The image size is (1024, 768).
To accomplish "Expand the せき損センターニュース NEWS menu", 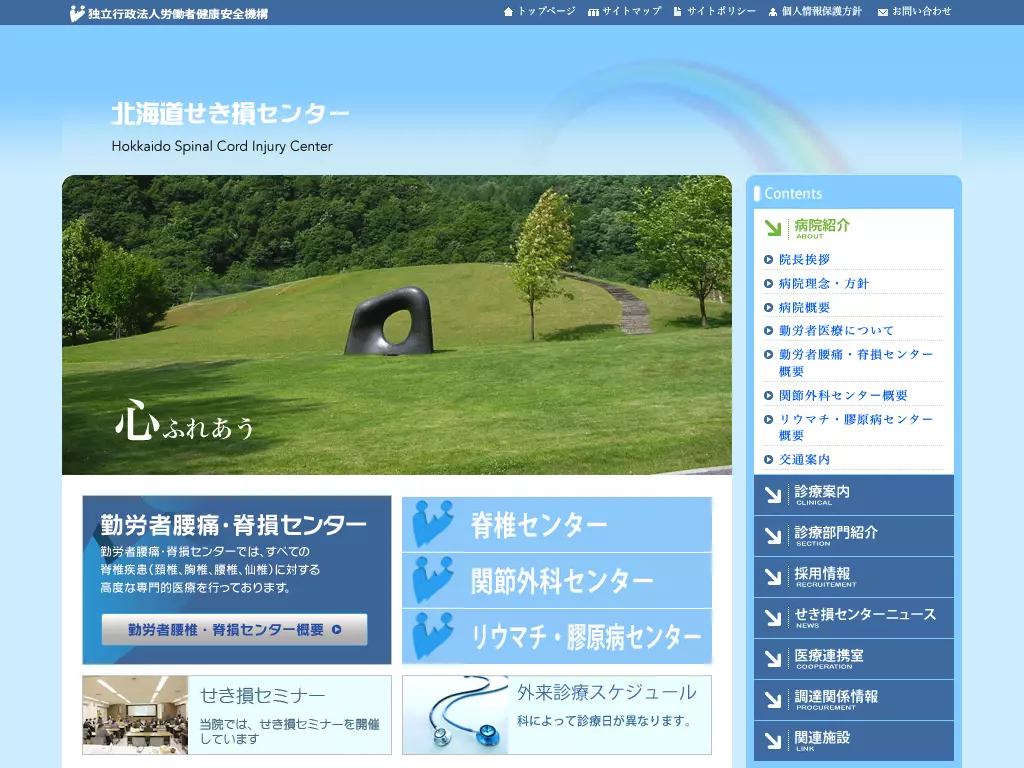I will click(x=854, y=618).
